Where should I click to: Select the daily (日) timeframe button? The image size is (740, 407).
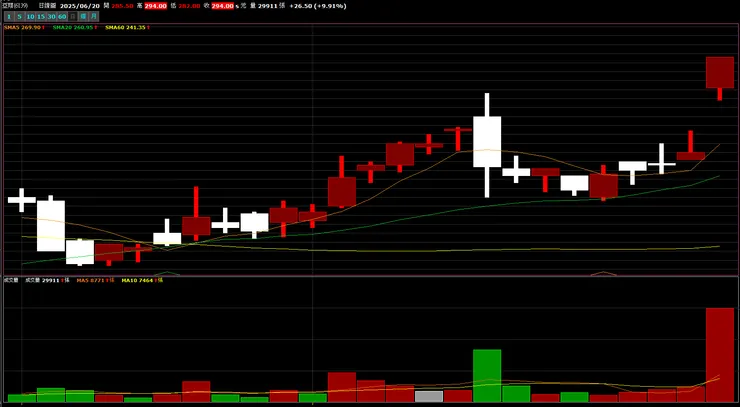[x=73, y=17]
